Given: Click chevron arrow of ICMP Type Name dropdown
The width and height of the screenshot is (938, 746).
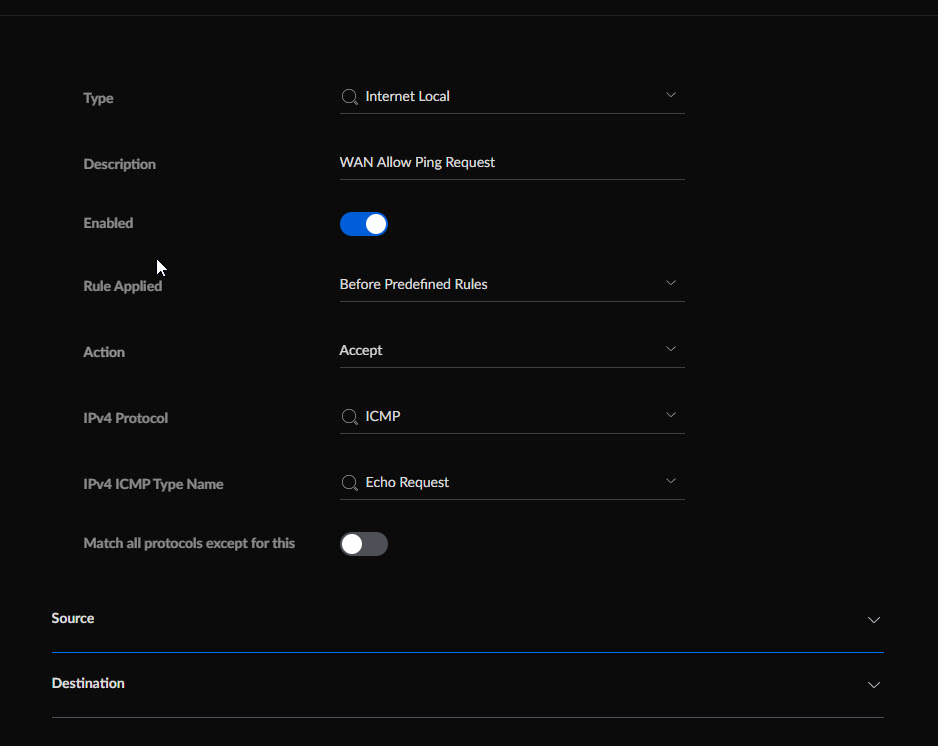Looking at the screenshot, I should 671,481.
